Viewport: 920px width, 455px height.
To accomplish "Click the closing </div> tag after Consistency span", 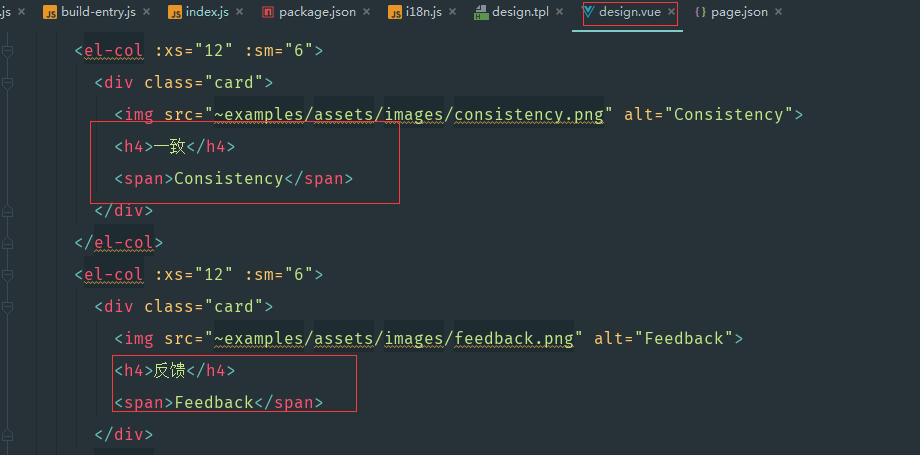I will point(124,210).
